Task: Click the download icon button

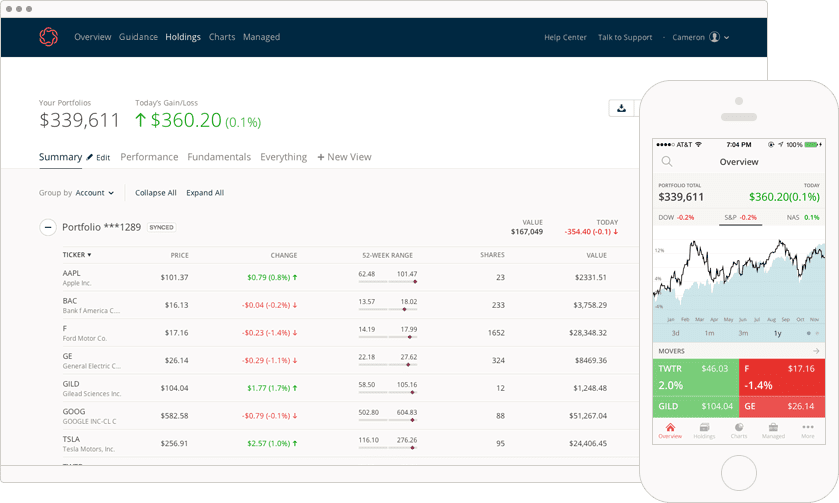Action: 621,108
